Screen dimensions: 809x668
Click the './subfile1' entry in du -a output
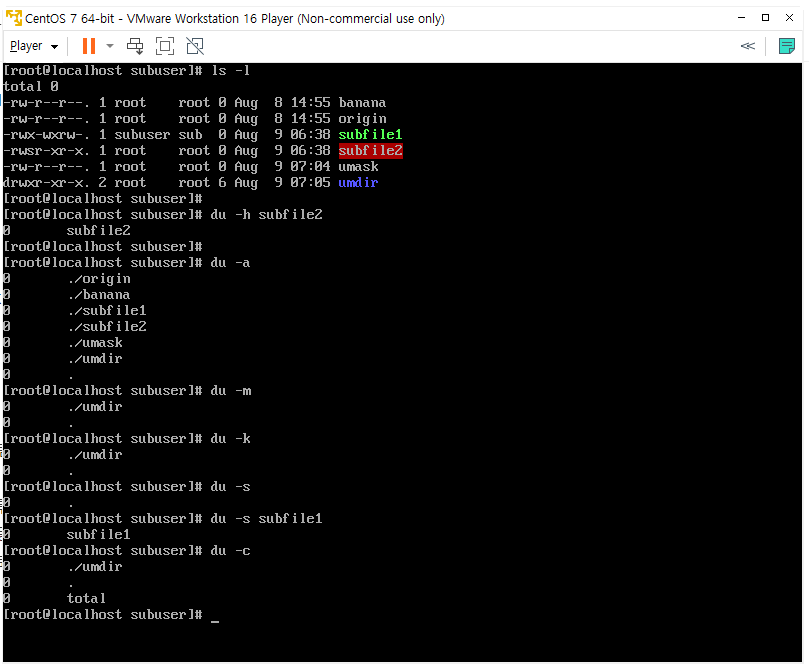tap(107, 311)
